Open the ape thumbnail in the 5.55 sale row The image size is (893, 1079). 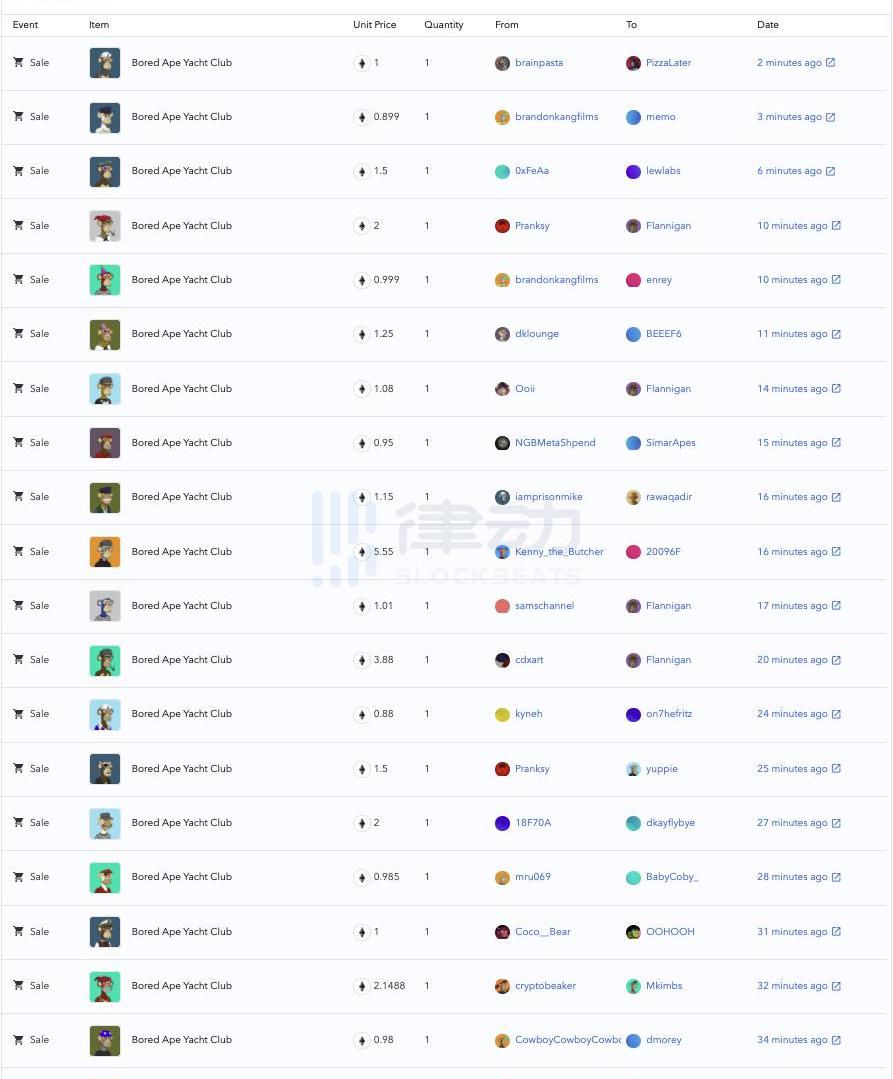[x=105, y=552]
